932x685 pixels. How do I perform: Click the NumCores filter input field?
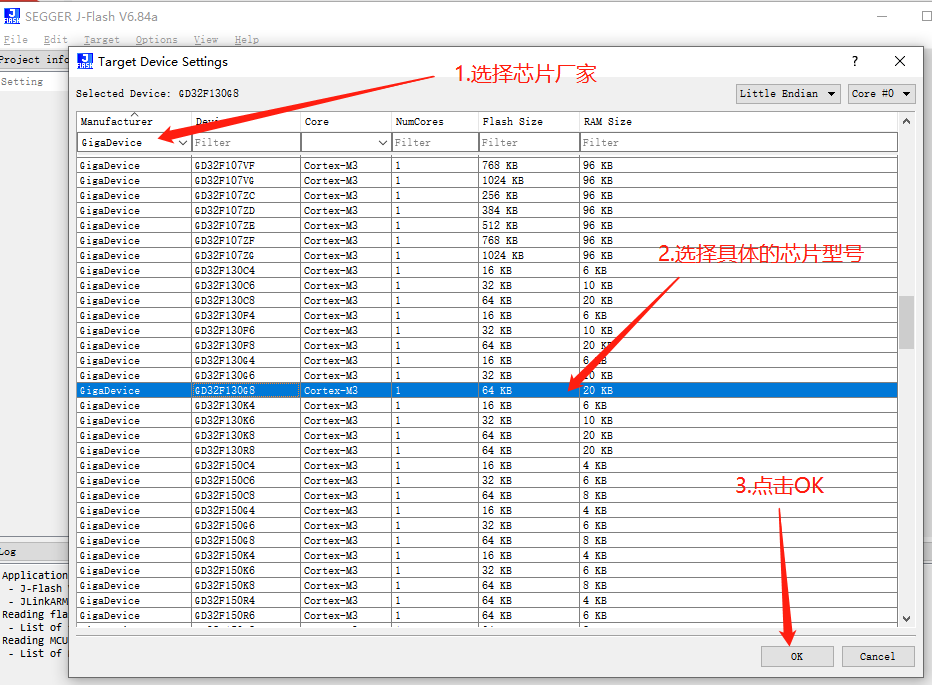click(x=435, y=143)
